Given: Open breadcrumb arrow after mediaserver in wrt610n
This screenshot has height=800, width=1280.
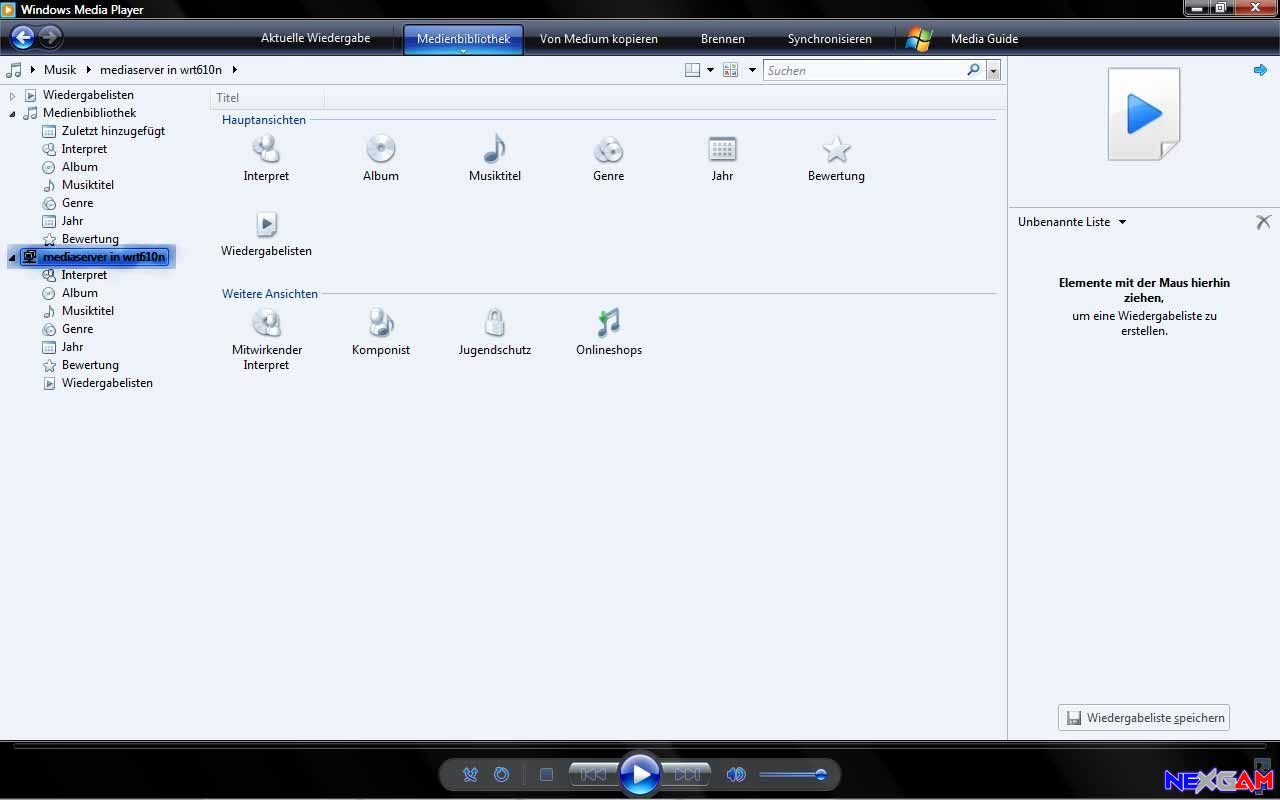Looking at the screenshot, I should [x=234, y=70].
